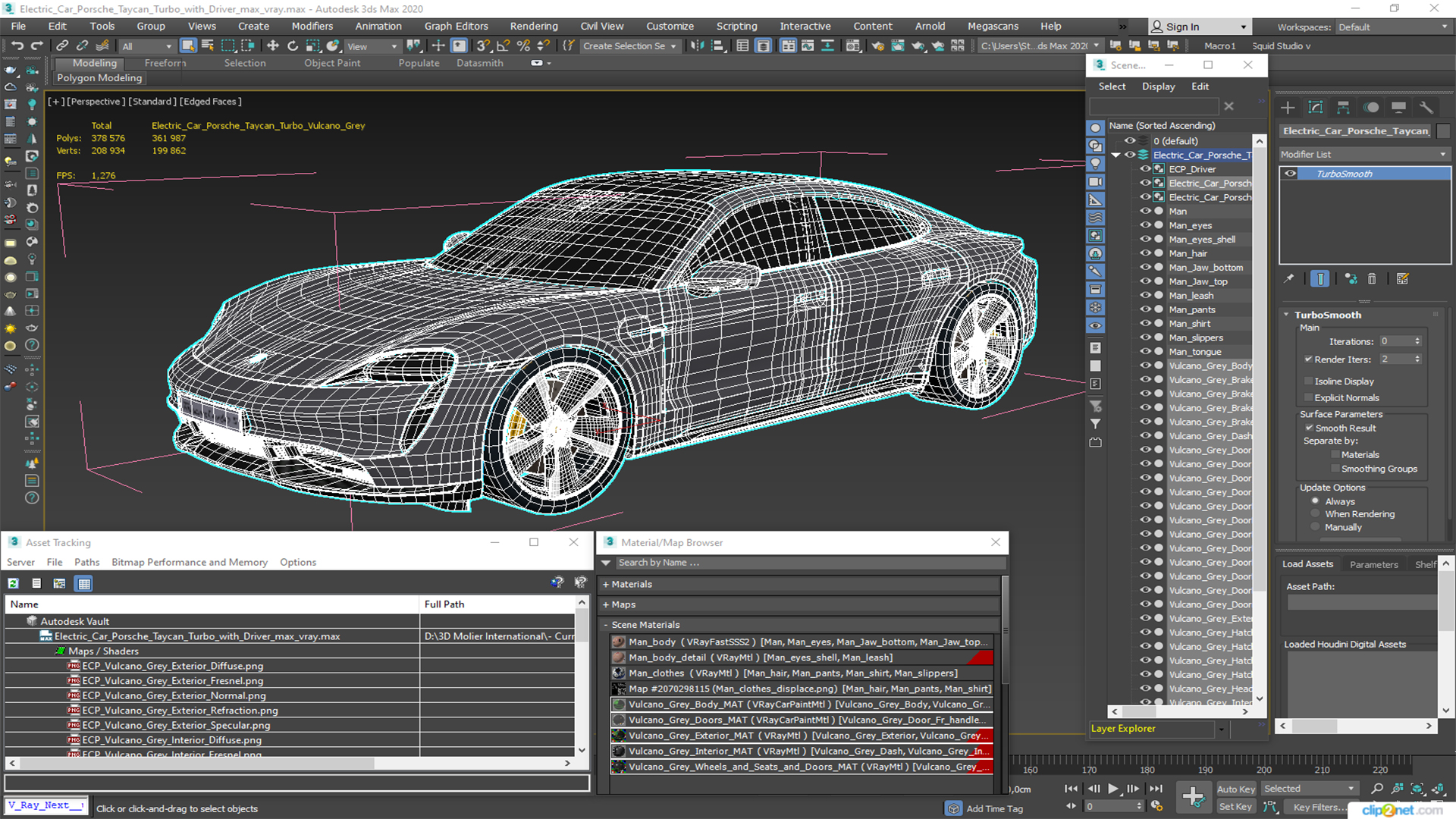Toggle the Smooth Result checkbox
Viewport: 1456px width, 819px height.
[x=1309, y=428]
